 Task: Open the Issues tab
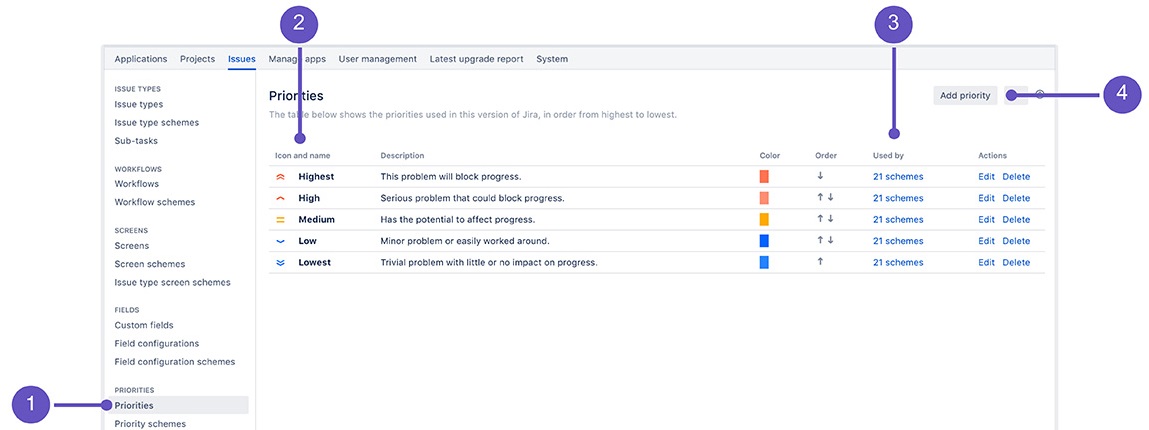242,59
